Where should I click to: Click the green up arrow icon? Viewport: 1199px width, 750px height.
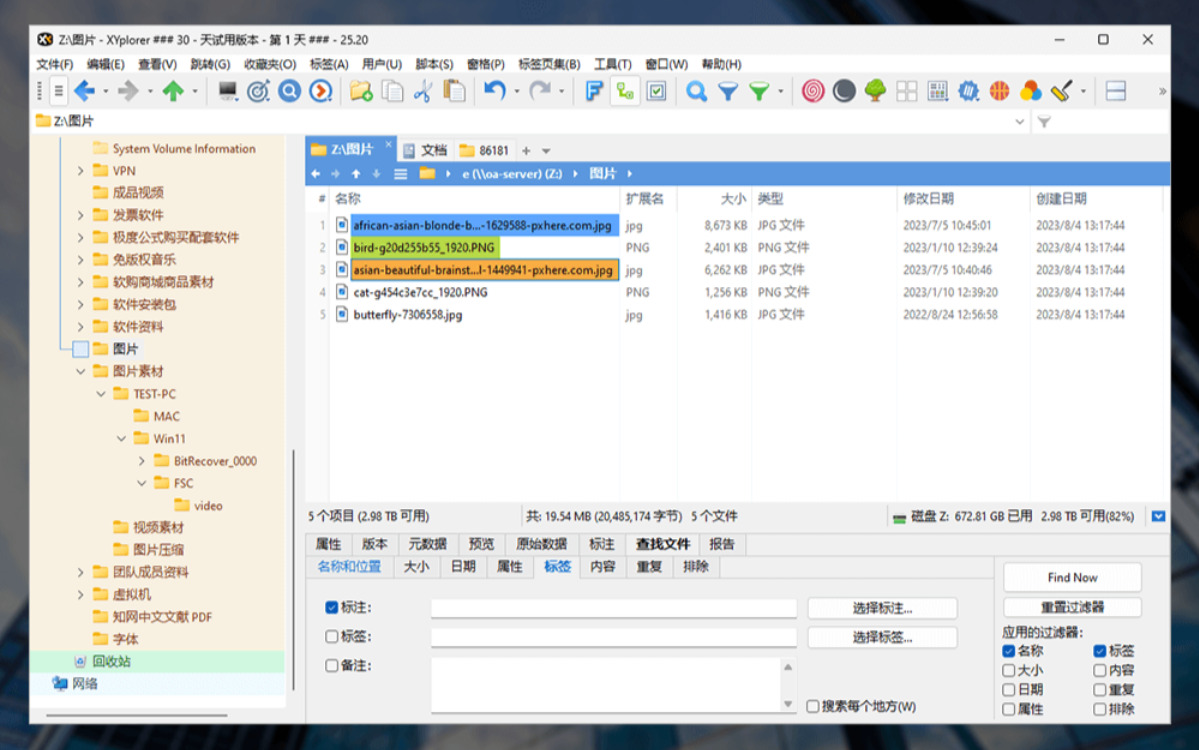point(173,91)
